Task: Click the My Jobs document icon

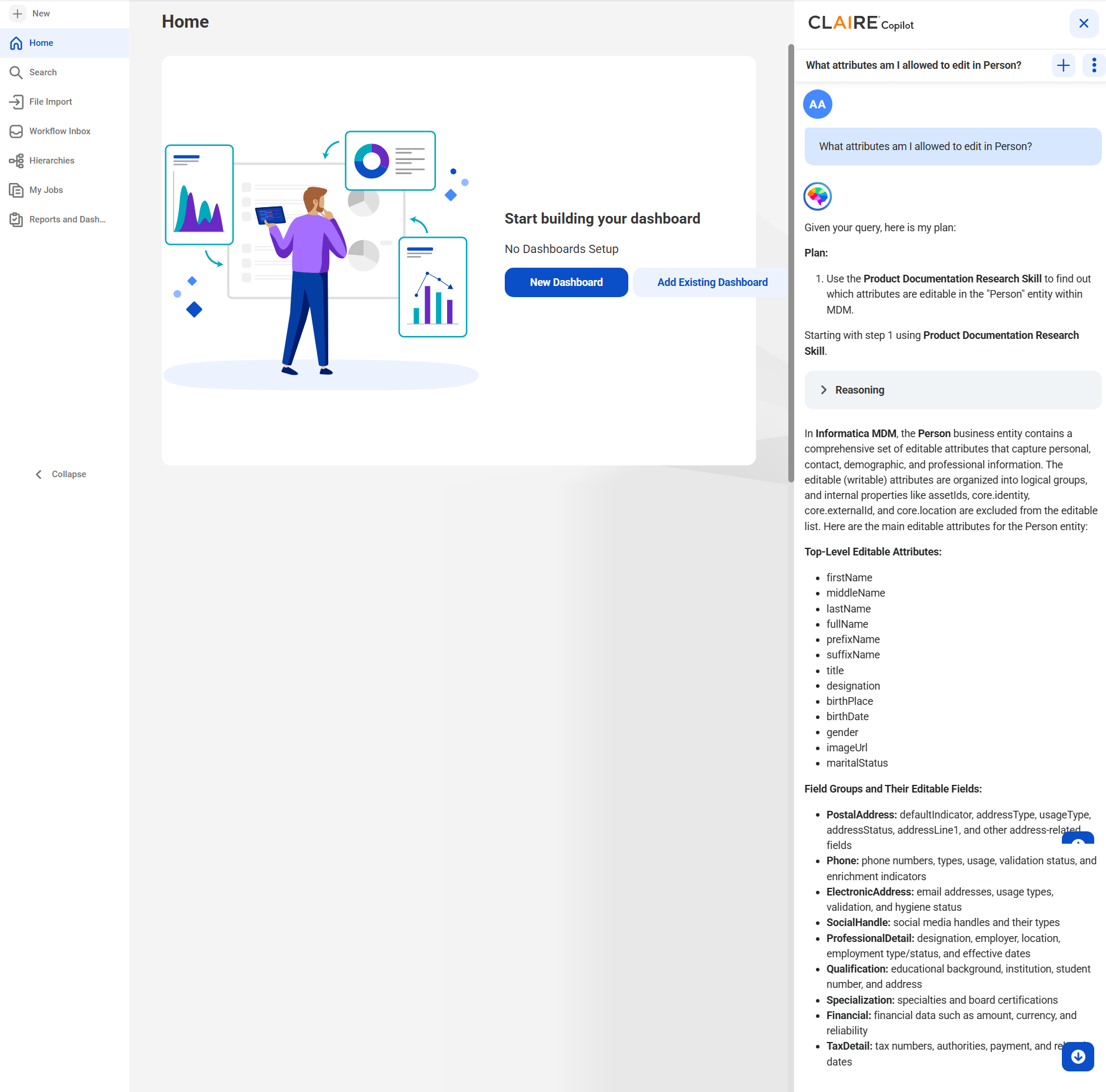Action: 16,190
